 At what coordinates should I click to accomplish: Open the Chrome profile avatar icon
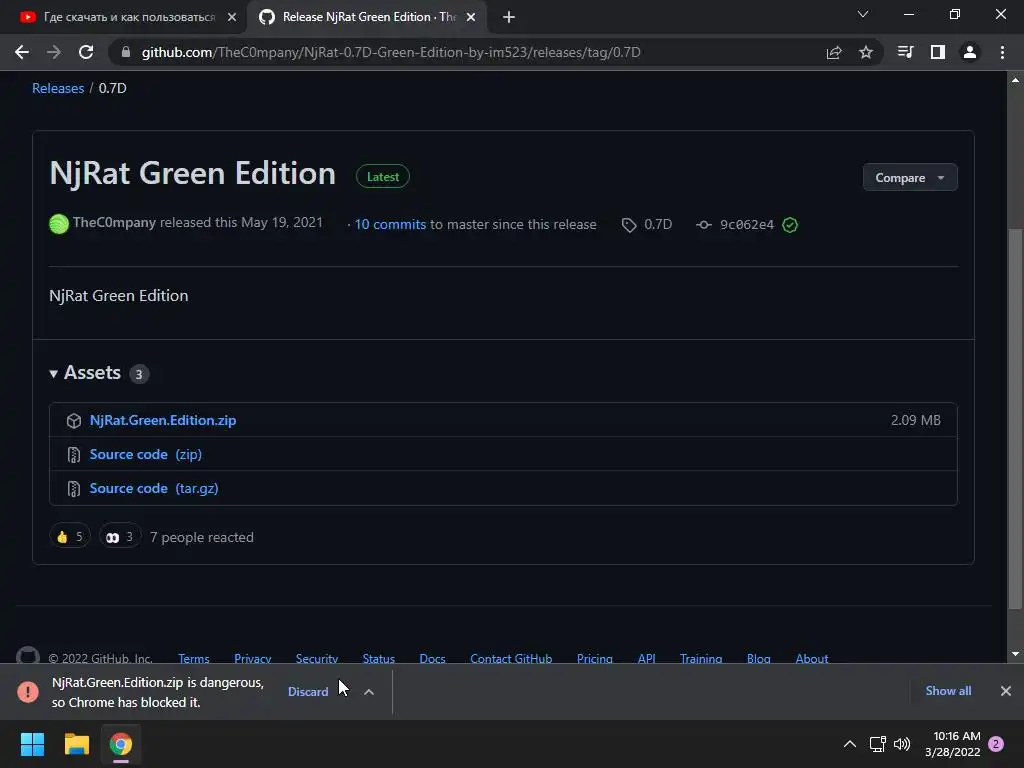click(x=970, y=52)
